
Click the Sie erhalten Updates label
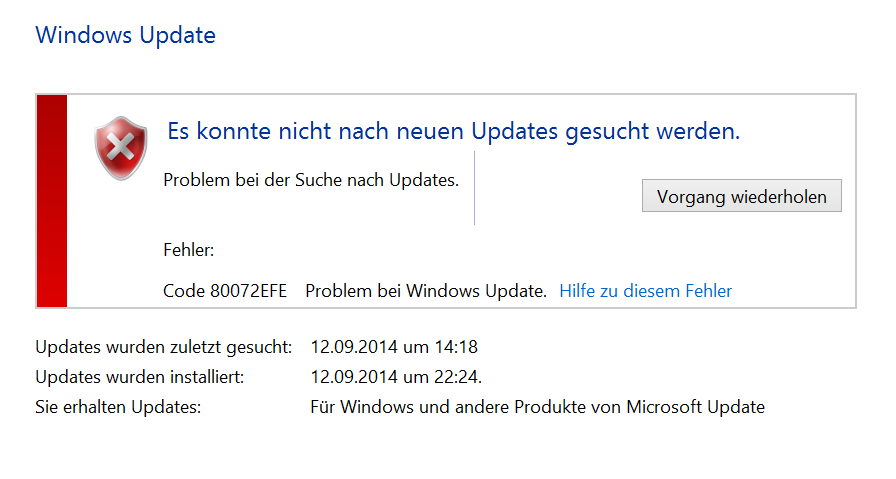point(118,407)
